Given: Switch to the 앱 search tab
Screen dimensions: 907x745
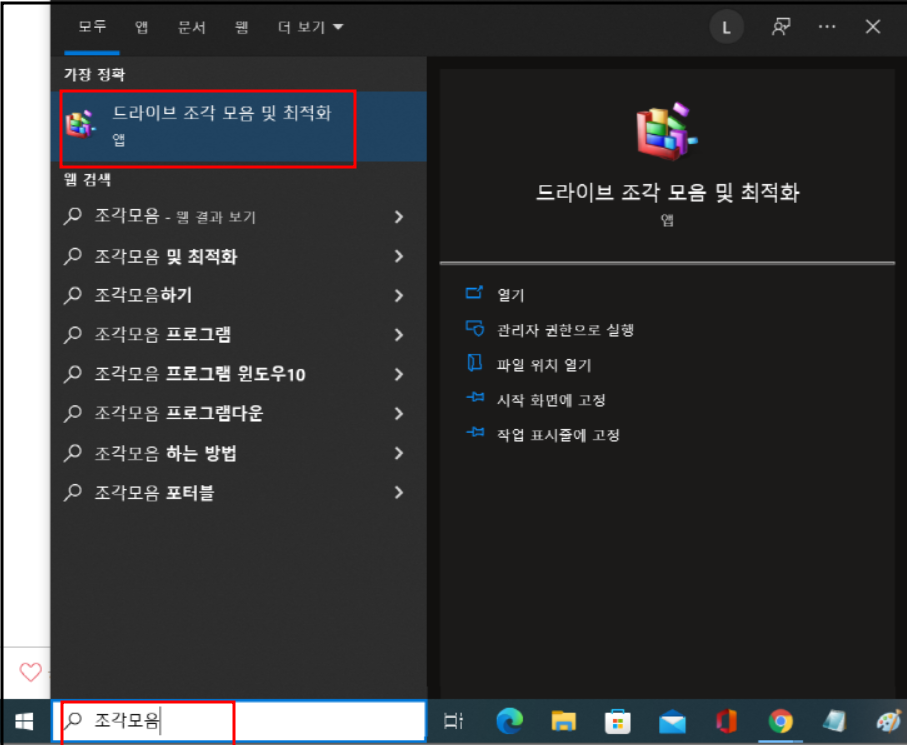Looking at the screenshot, I should pos(141,27).
